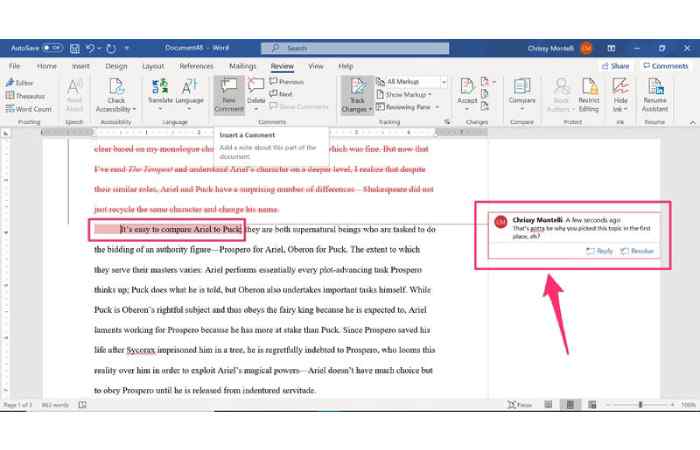Click the Delete comment icon

coord(256,91)
